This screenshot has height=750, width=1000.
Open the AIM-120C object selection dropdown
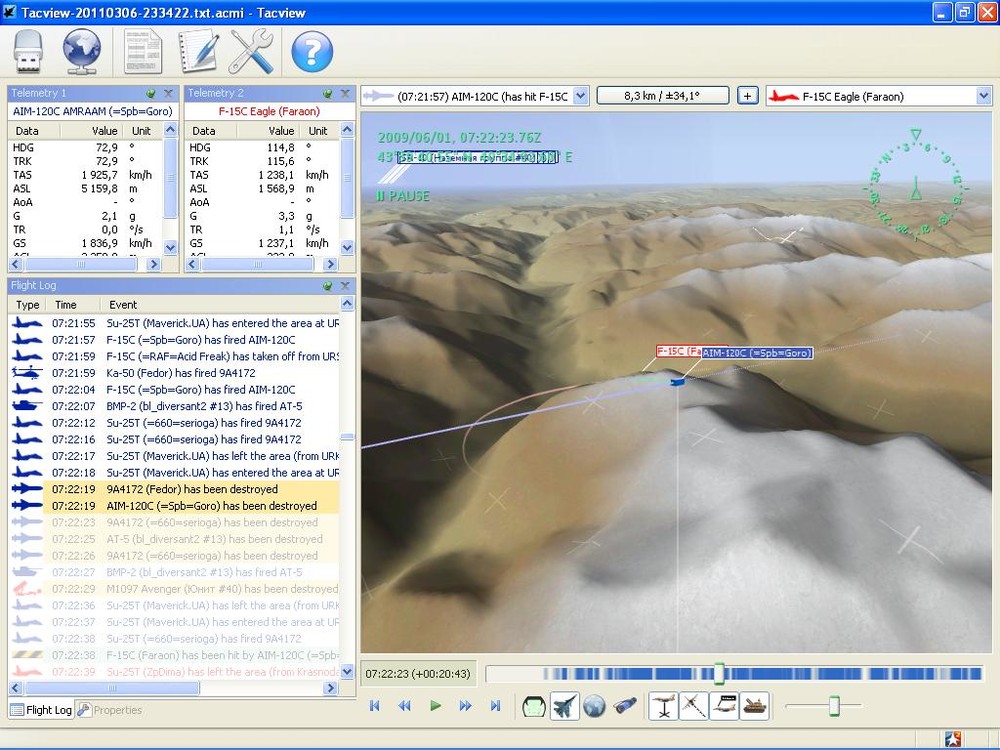point(580,96)
